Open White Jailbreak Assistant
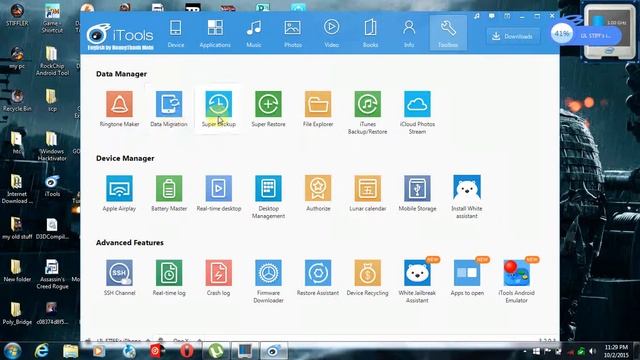 (417, 273)
